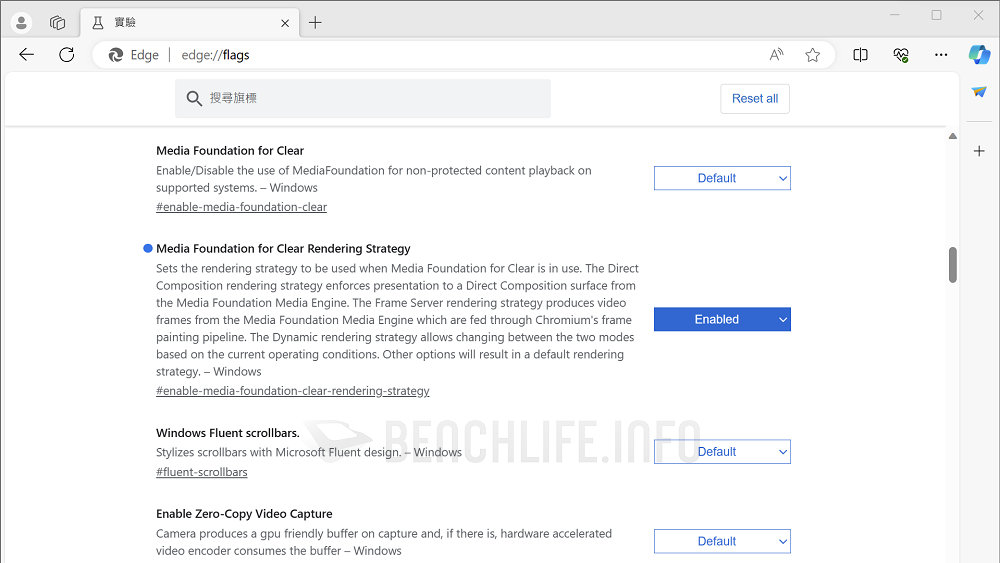Toggle split screen icon
Screen dimensions: 1000x563
click(x=860, y=55)
